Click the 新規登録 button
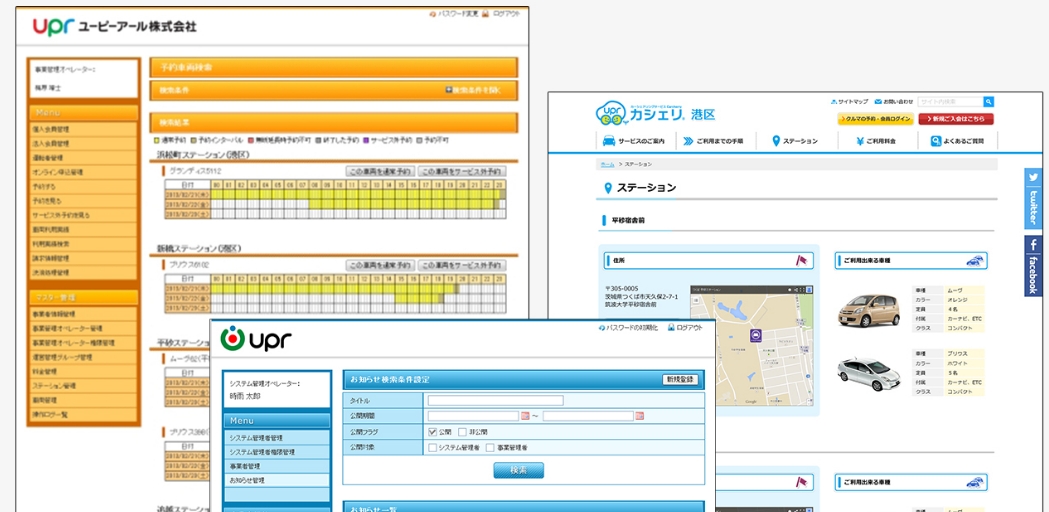 (680, 379)
